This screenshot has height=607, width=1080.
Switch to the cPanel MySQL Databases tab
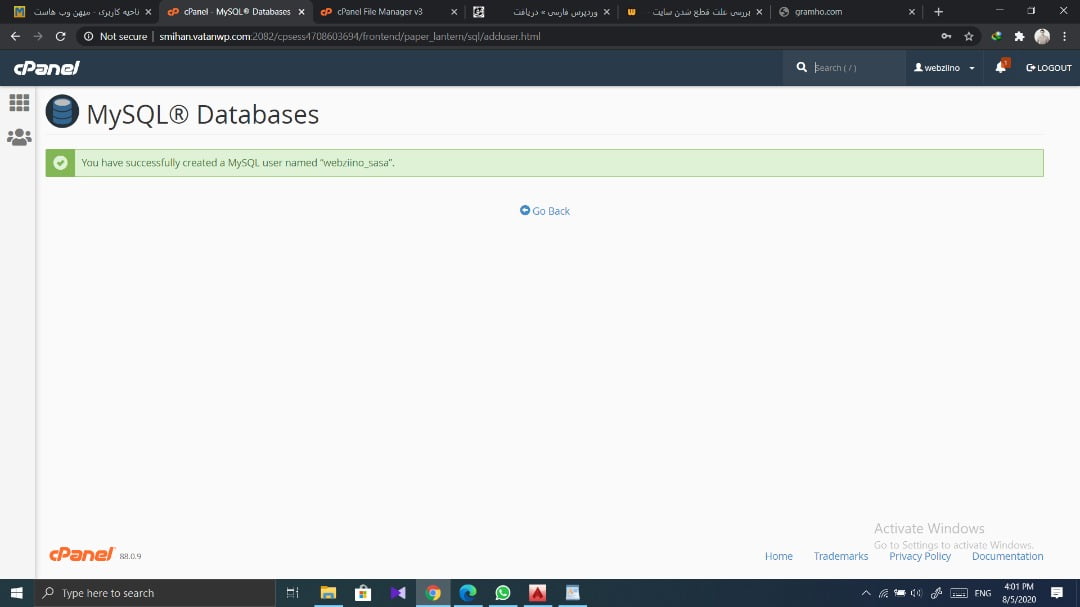pyautogui.click(x=237, y=12)
